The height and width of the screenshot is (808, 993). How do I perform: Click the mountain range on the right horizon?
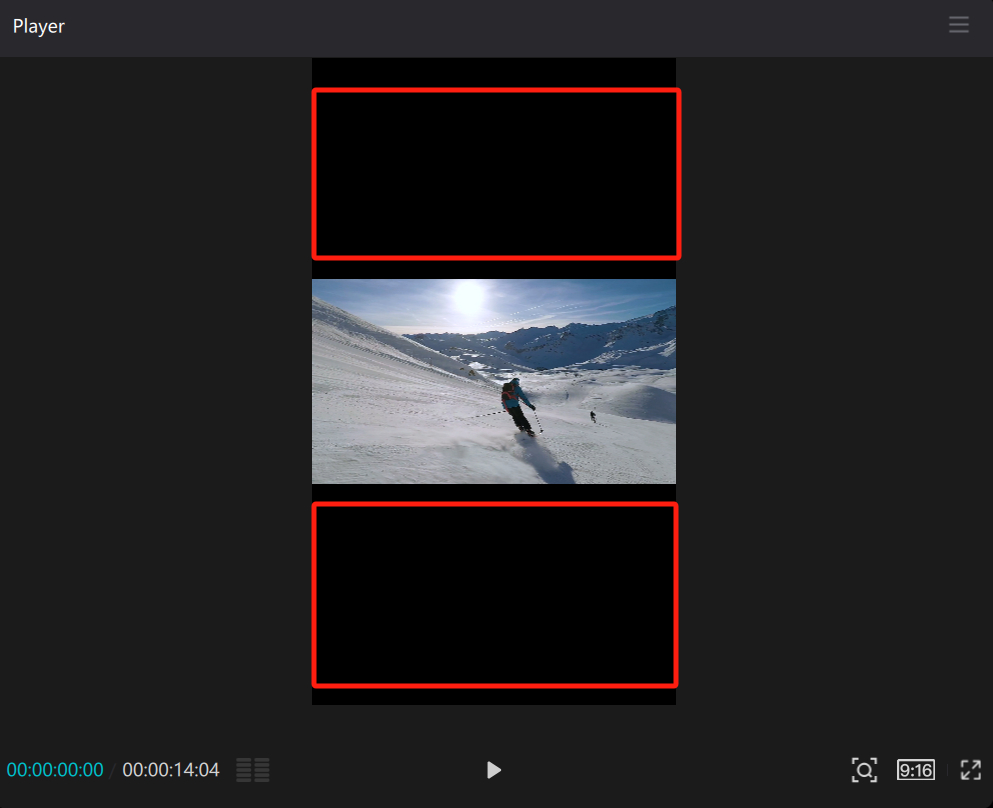click(x=620, y=335)
